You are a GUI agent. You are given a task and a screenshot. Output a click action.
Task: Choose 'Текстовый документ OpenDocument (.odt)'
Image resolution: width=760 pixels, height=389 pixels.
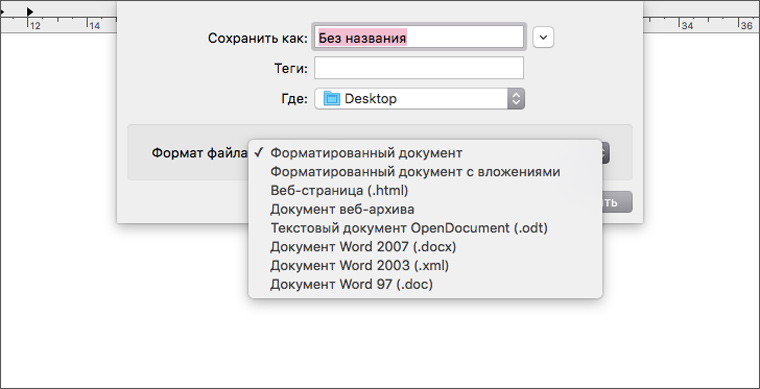[425, 228]
